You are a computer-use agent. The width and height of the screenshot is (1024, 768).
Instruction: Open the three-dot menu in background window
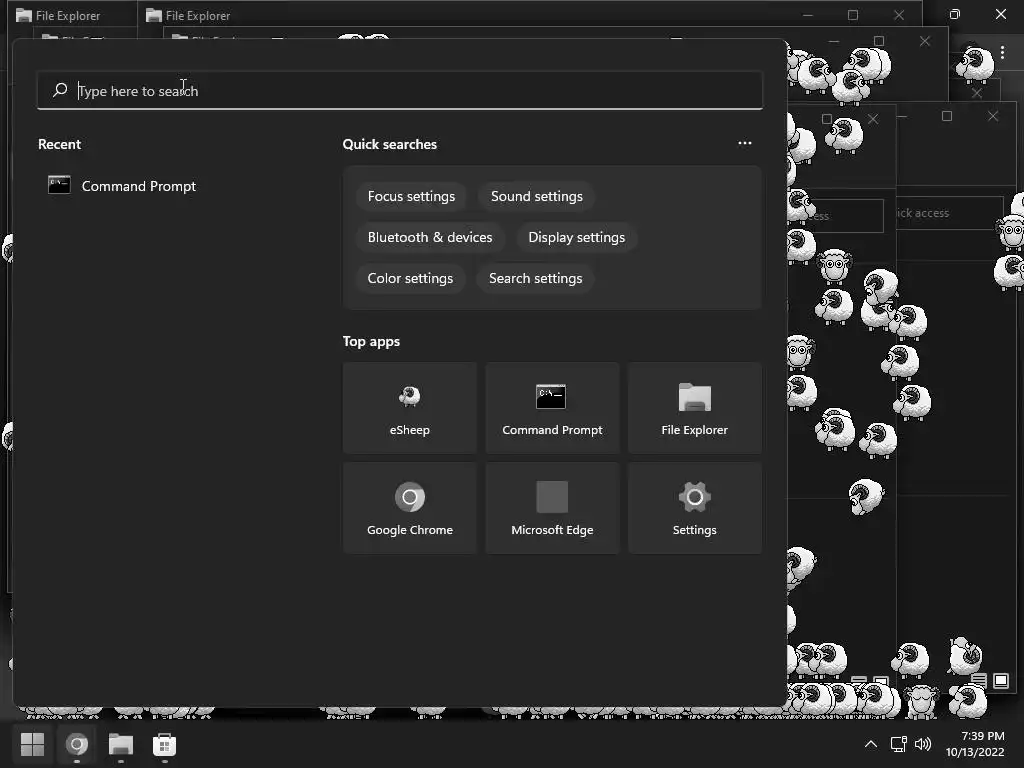tap(1002, 53)
